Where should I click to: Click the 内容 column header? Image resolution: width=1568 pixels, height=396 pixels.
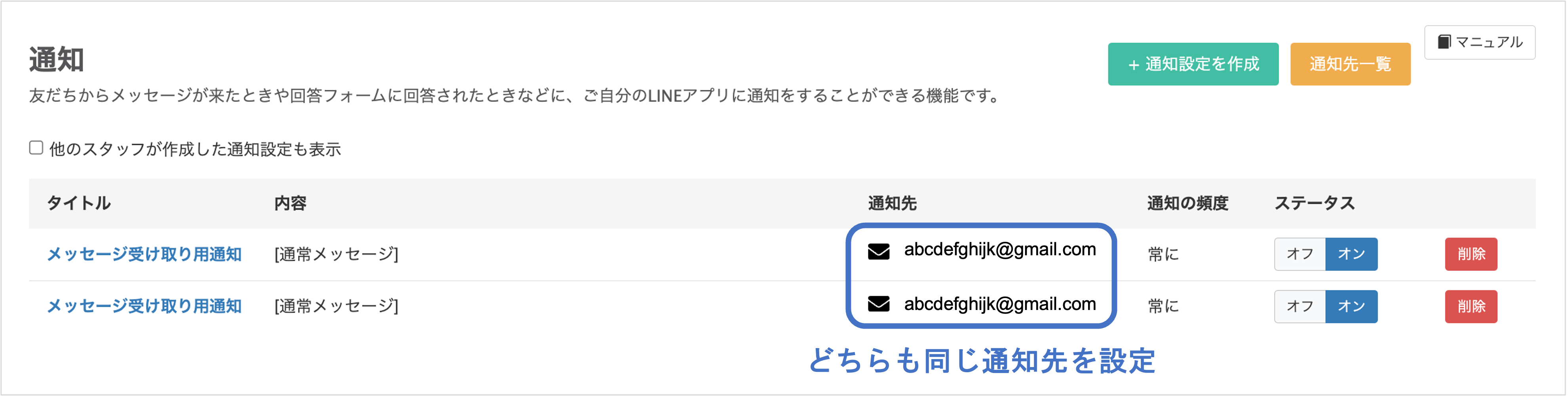(x=290, y=203)
